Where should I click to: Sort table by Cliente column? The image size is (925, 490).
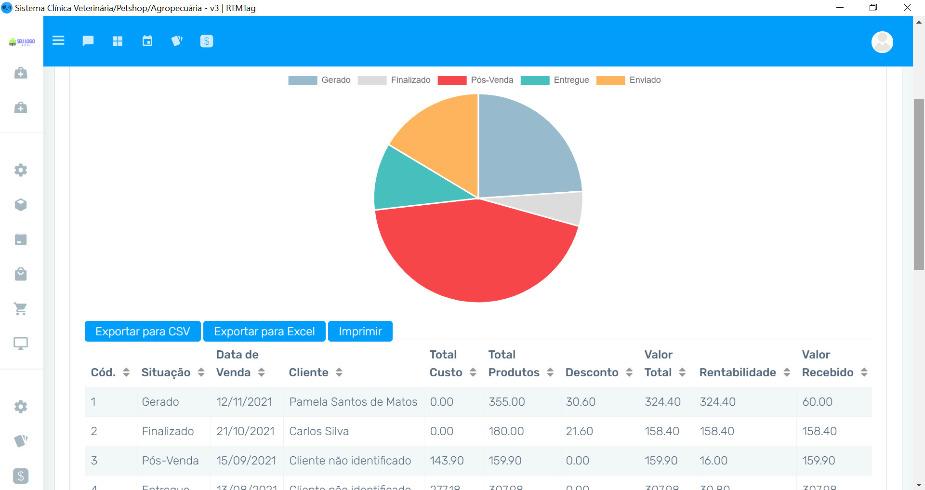(315, 372)
